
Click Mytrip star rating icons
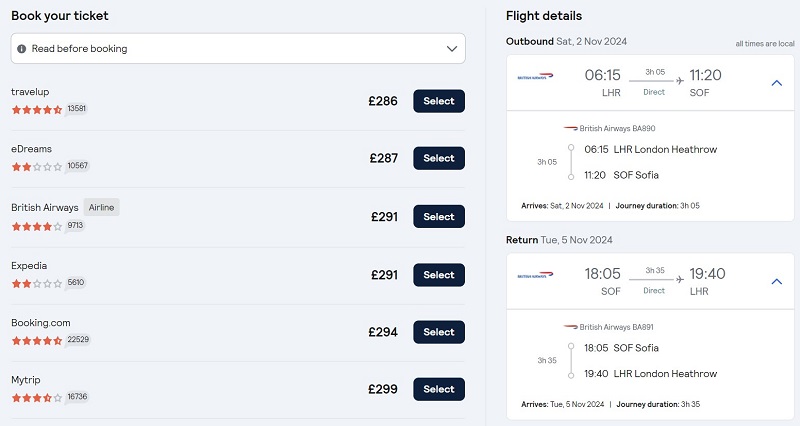(x=37, y=397)
